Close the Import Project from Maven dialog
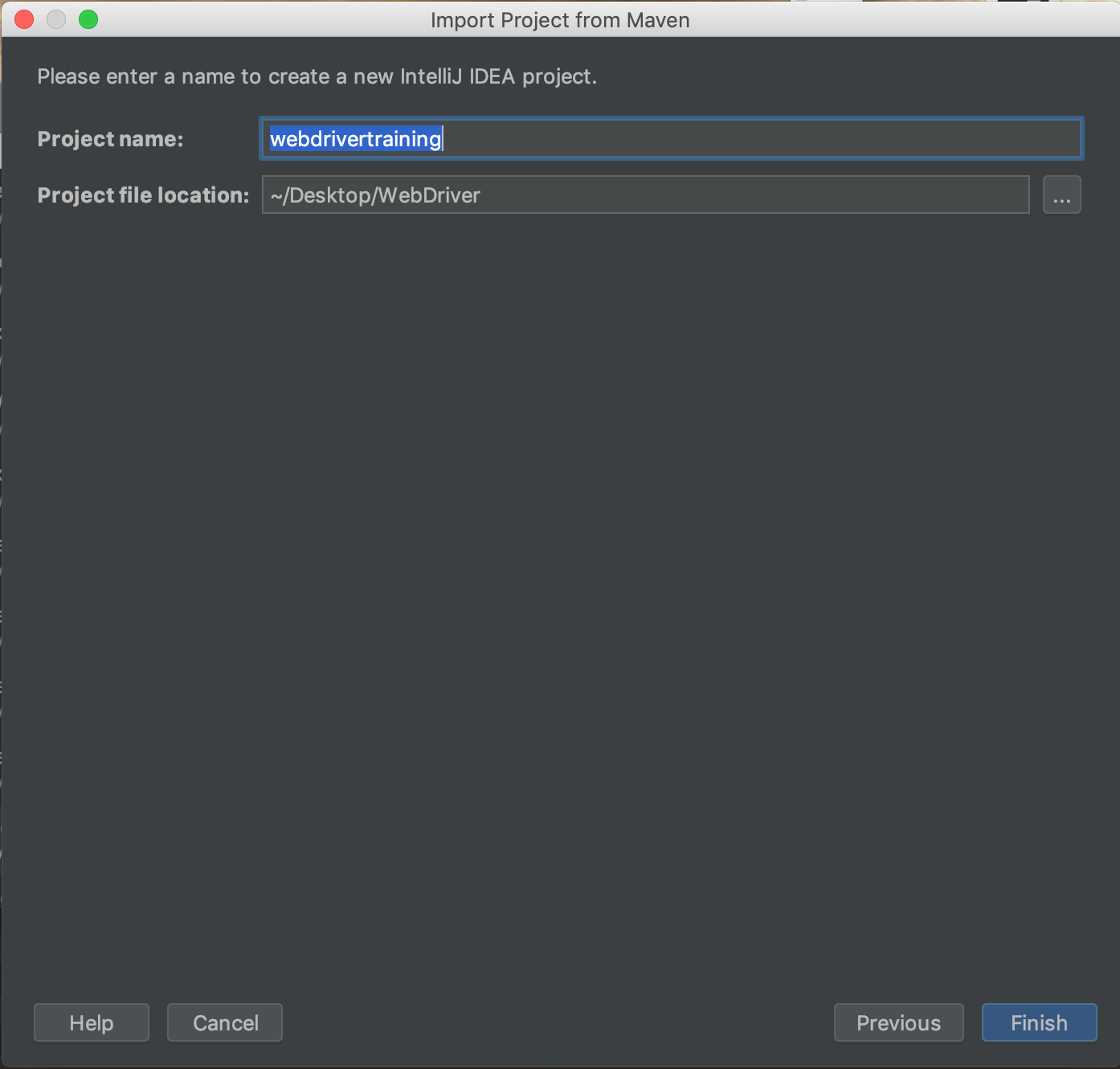Screen dimensions: 1120x1069 [24, 19]
